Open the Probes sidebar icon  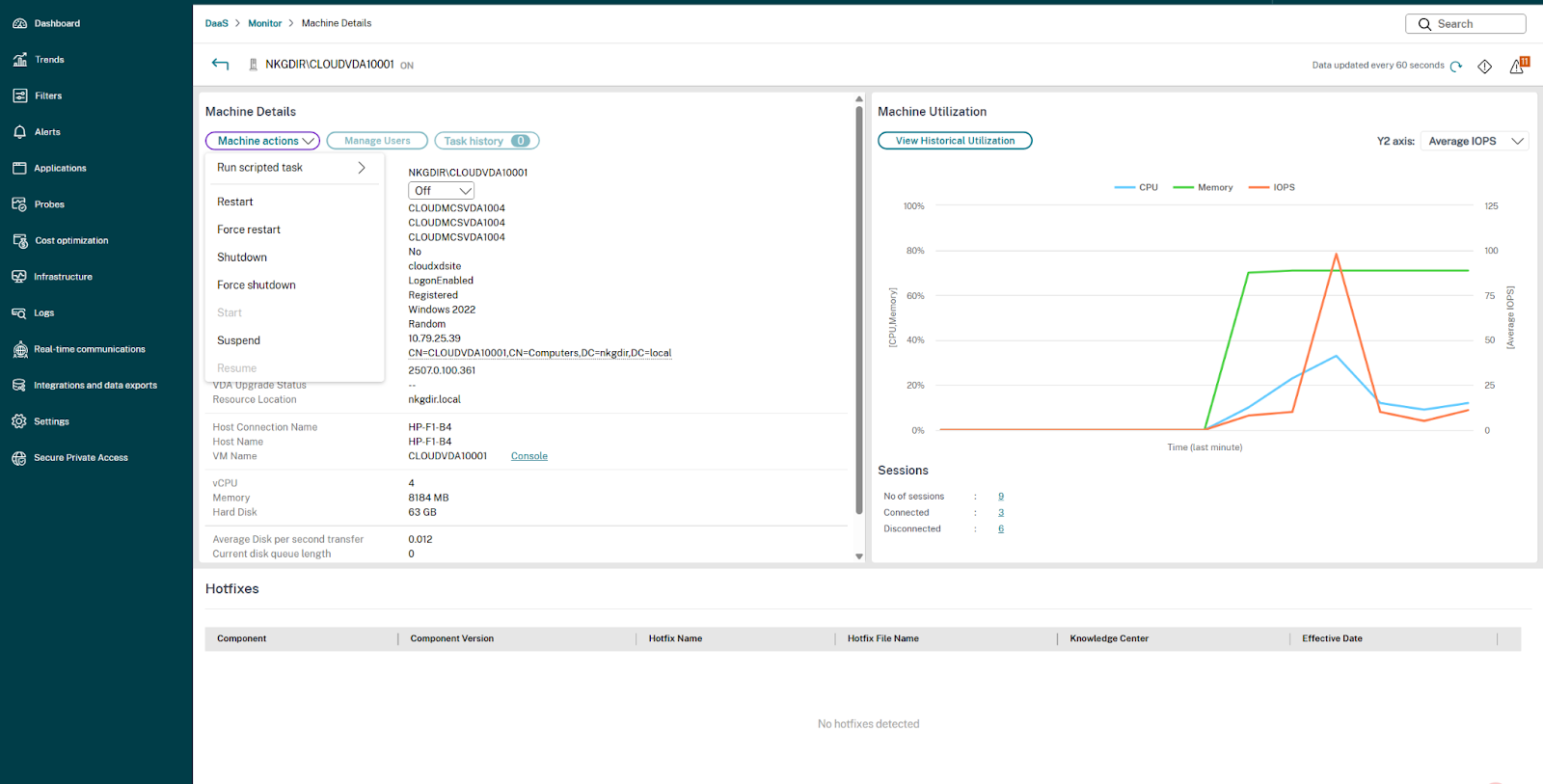(x=19, y=204)
